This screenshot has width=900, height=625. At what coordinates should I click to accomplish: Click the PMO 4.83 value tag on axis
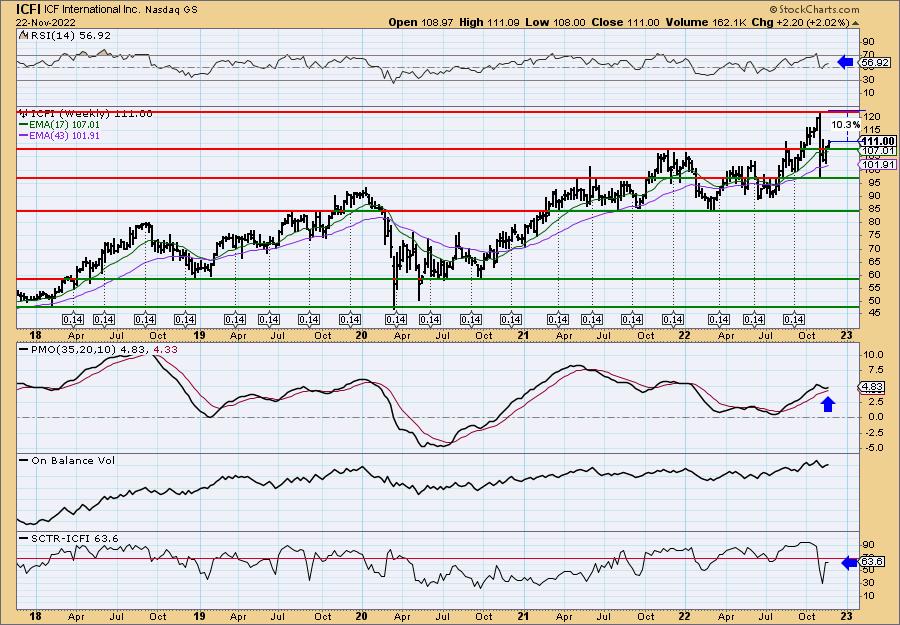tap(872, 387)
